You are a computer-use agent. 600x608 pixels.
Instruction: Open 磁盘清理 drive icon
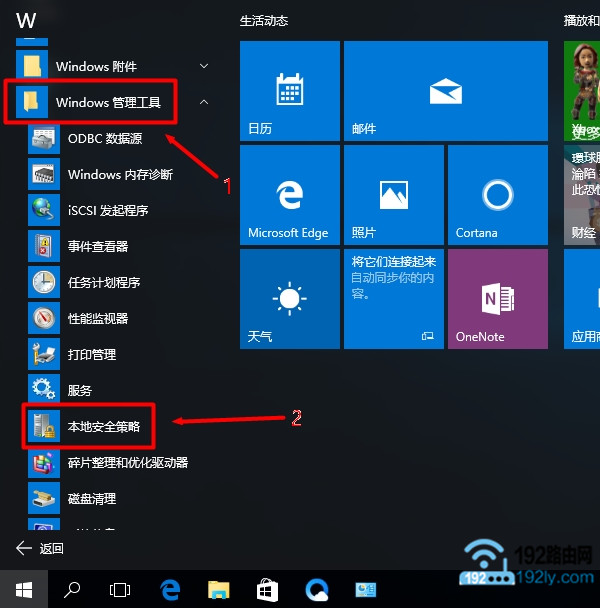[44, 498]
